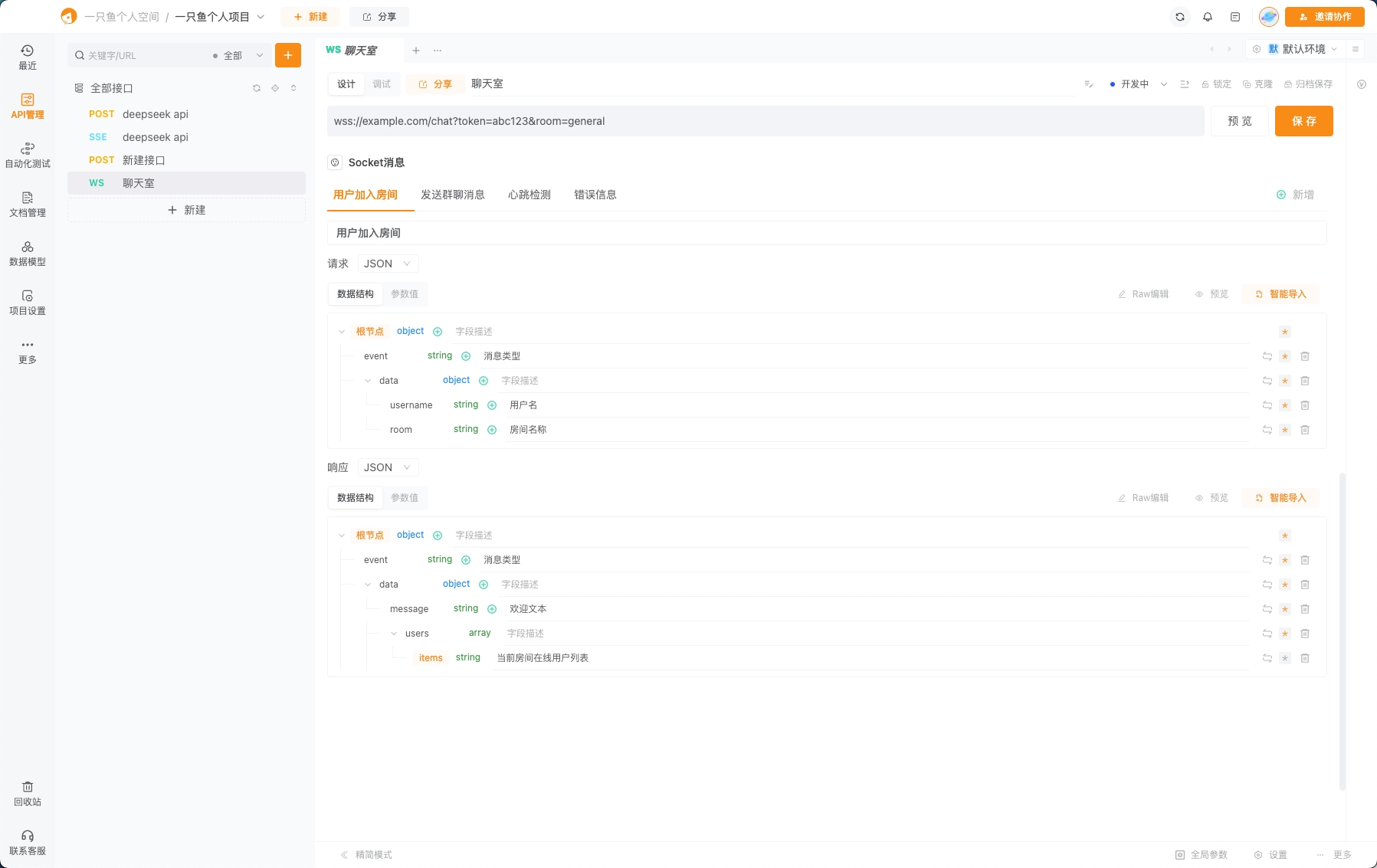Open the 全部 filter dropdown

(238, 55)
